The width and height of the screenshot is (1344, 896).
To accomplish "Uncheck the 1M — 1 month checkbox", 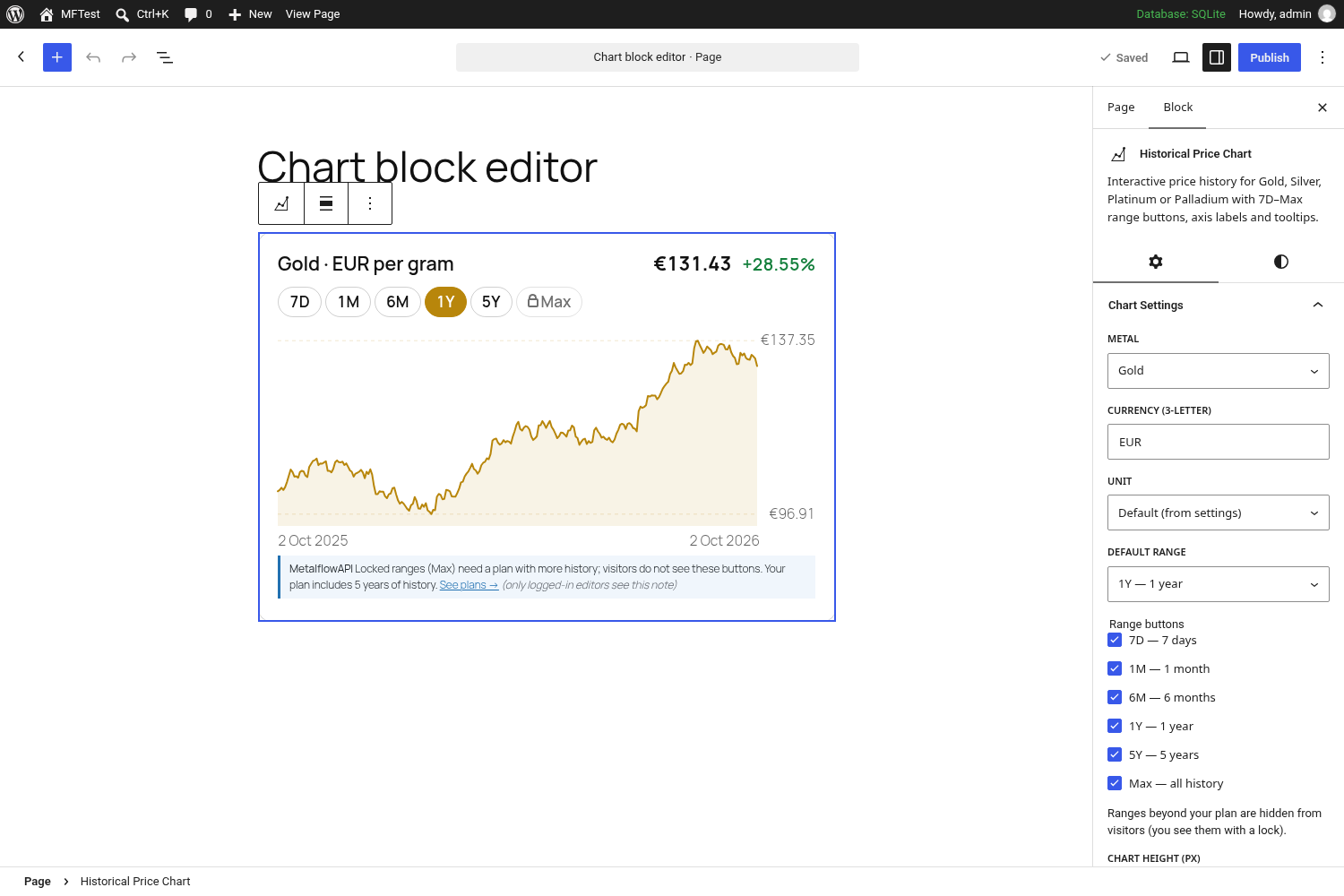I will 1115,668.
